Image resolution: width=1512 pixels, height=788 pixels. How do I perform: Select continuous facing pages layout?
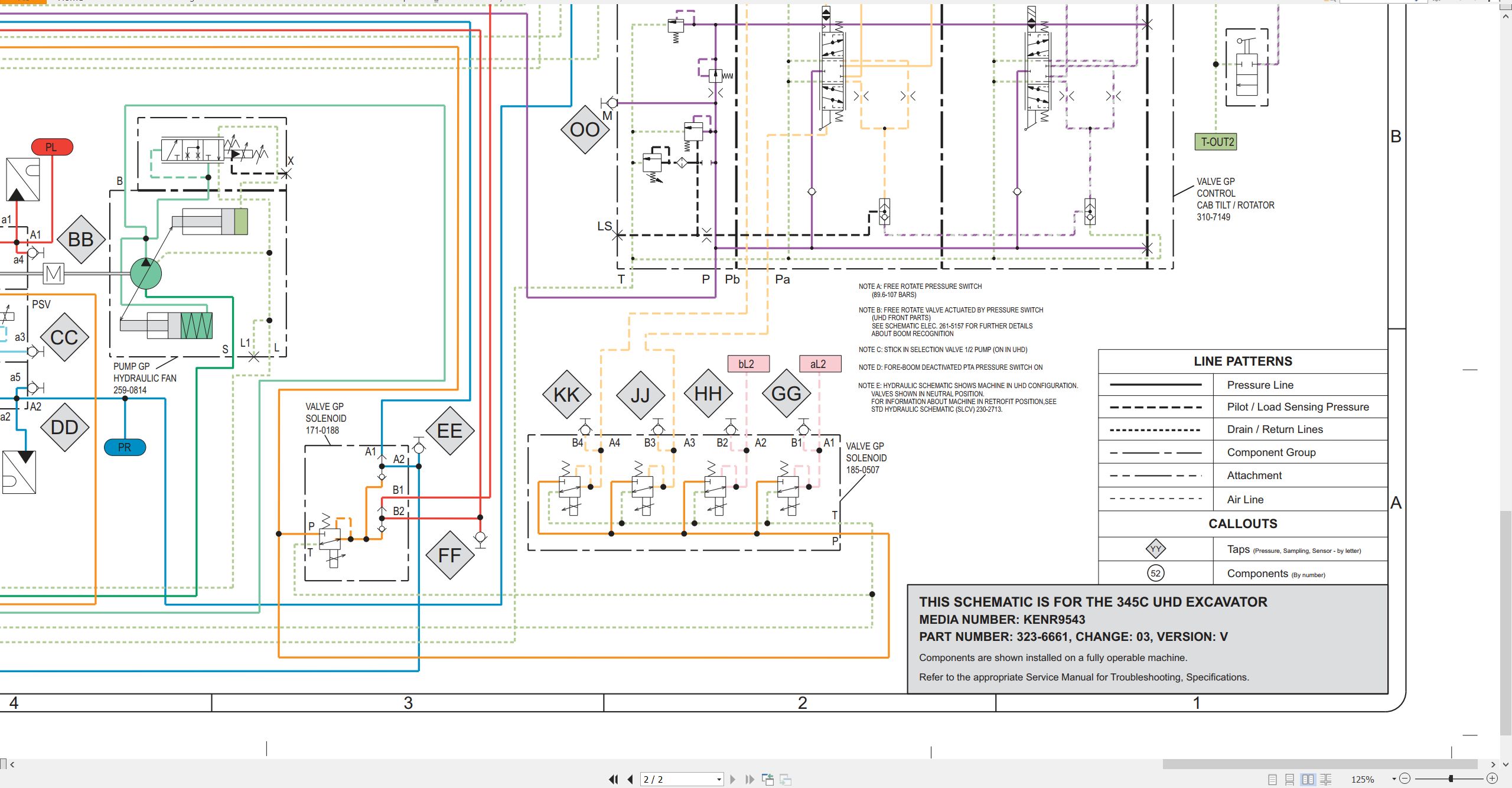1326,780
